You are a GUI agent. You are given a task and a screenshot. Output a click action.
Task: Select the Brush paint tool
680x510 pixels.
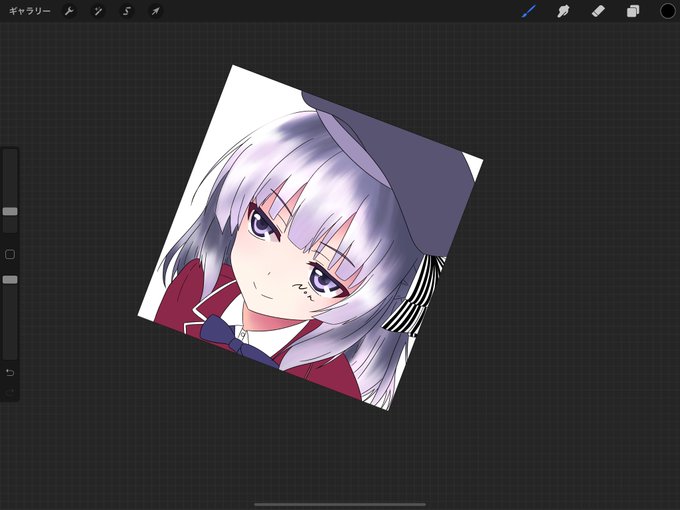coord(528,11)
